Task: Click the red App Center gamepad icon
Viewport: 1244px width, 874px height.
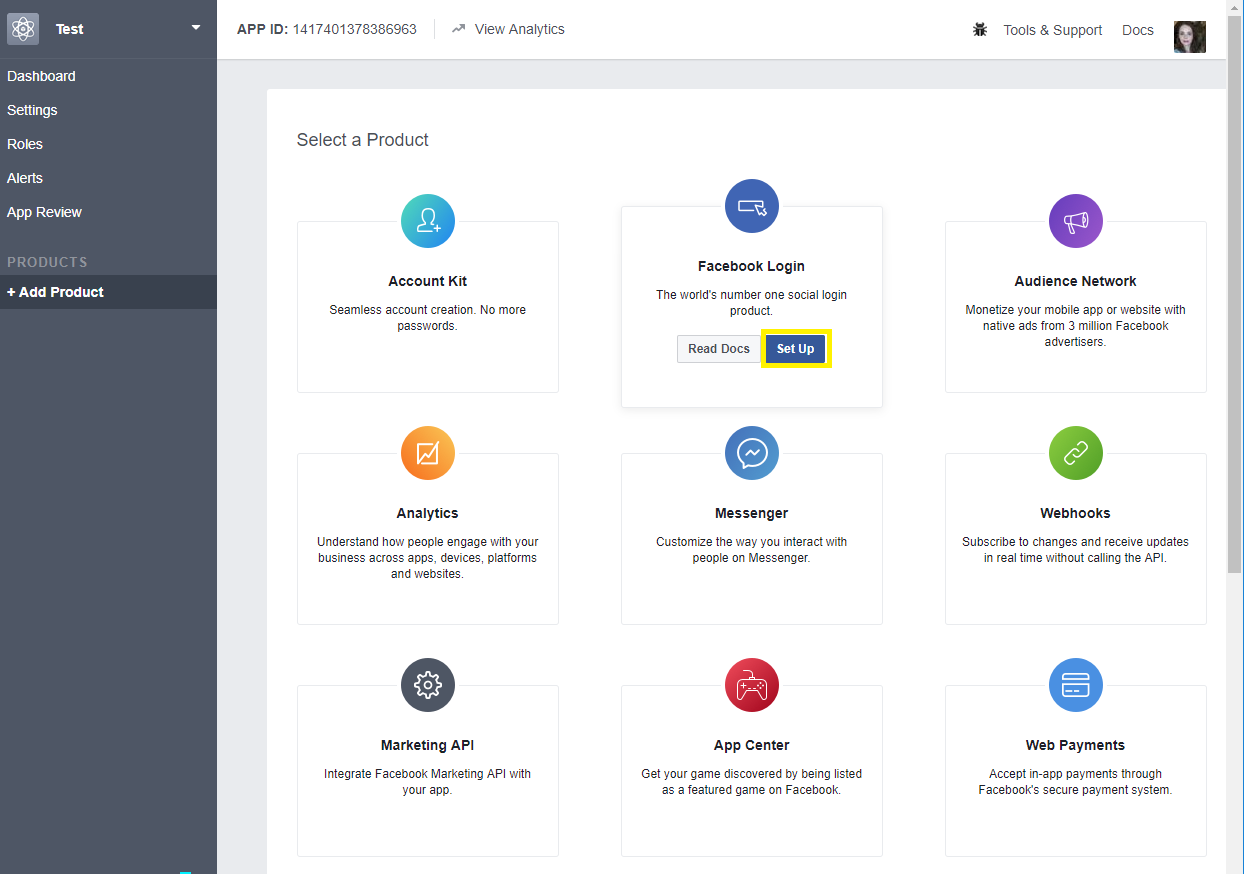Action: pyautogui.click(x=752, y=685)
